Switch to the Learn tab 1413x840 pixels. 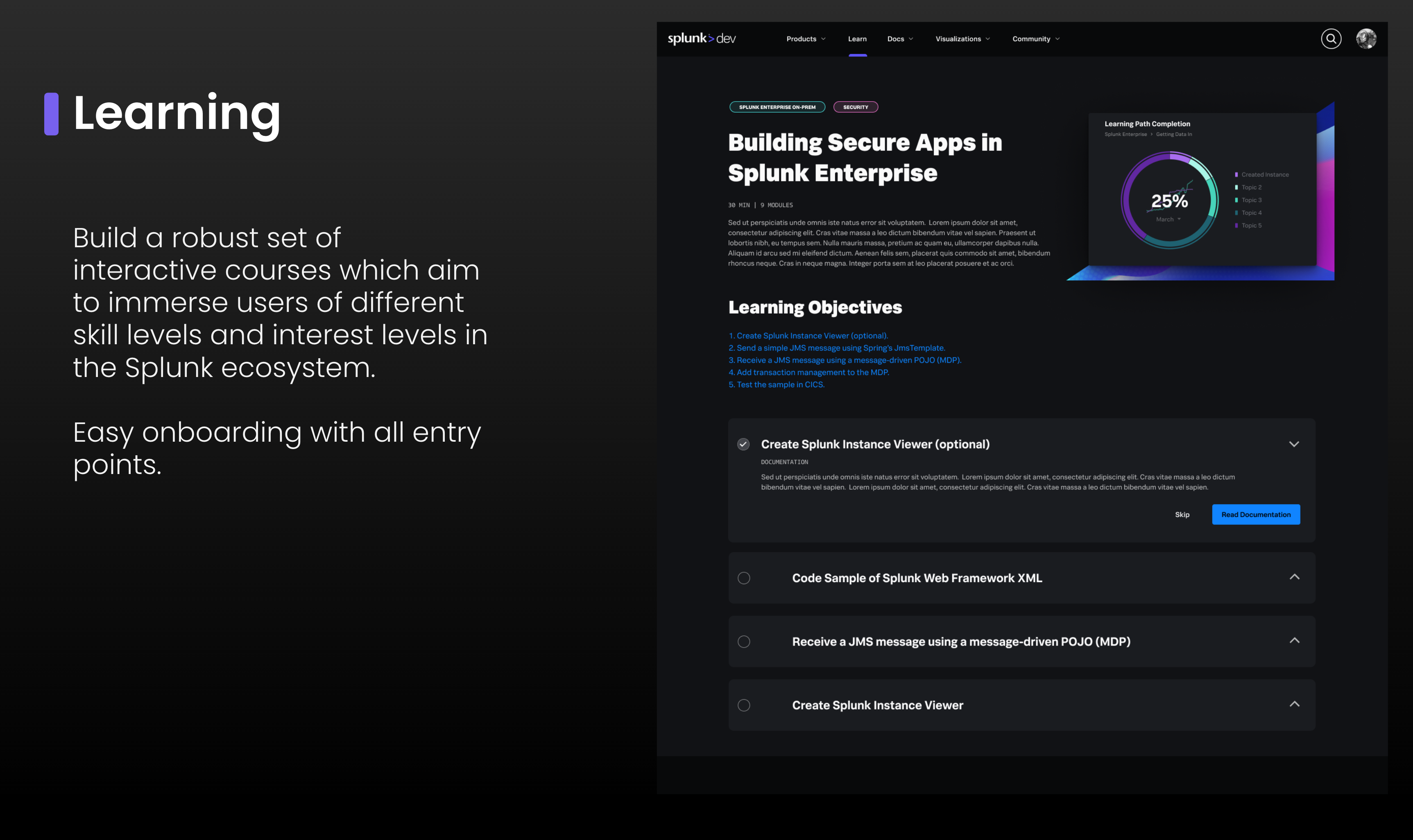[857, 39]
